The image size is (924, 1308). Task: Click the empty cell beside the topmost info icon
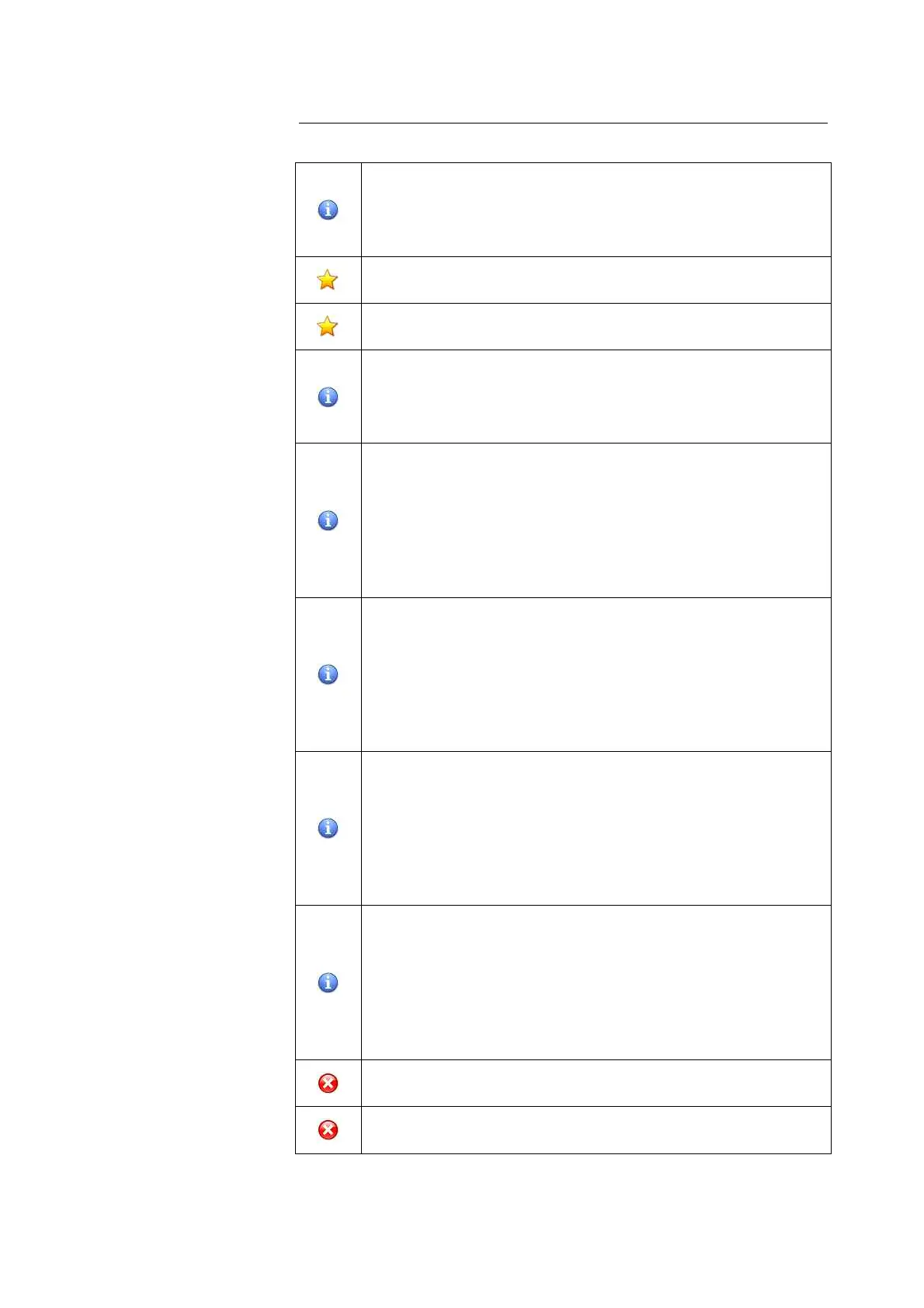596,210
